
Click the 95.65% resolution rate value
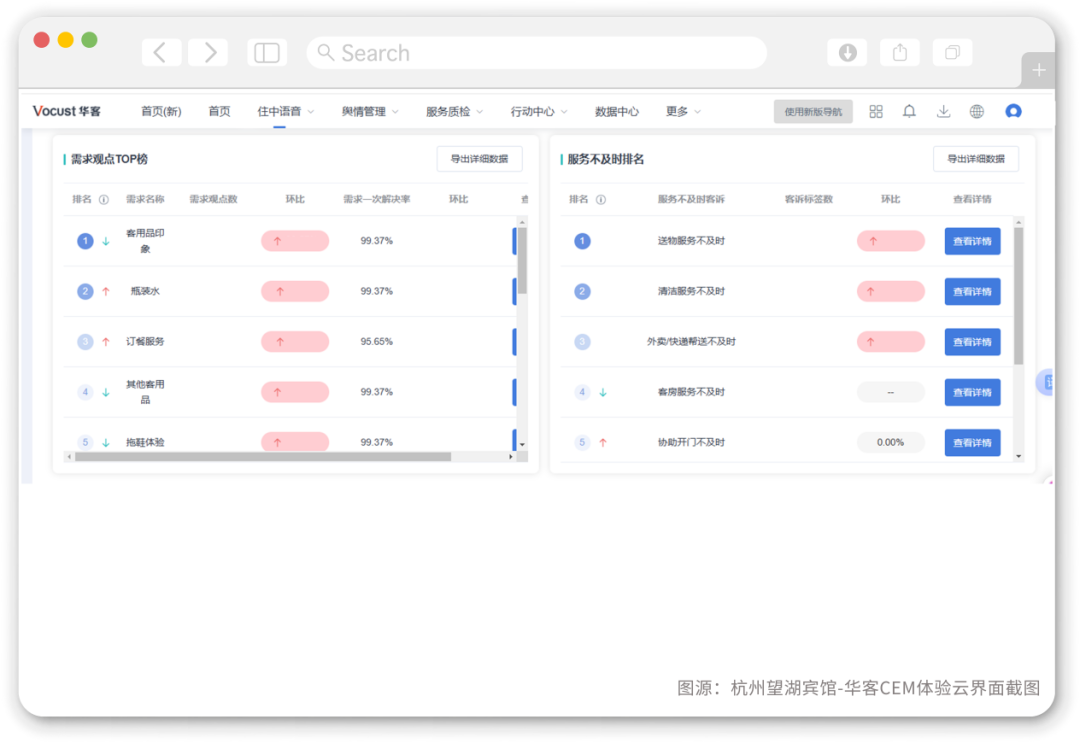(377, 342)
